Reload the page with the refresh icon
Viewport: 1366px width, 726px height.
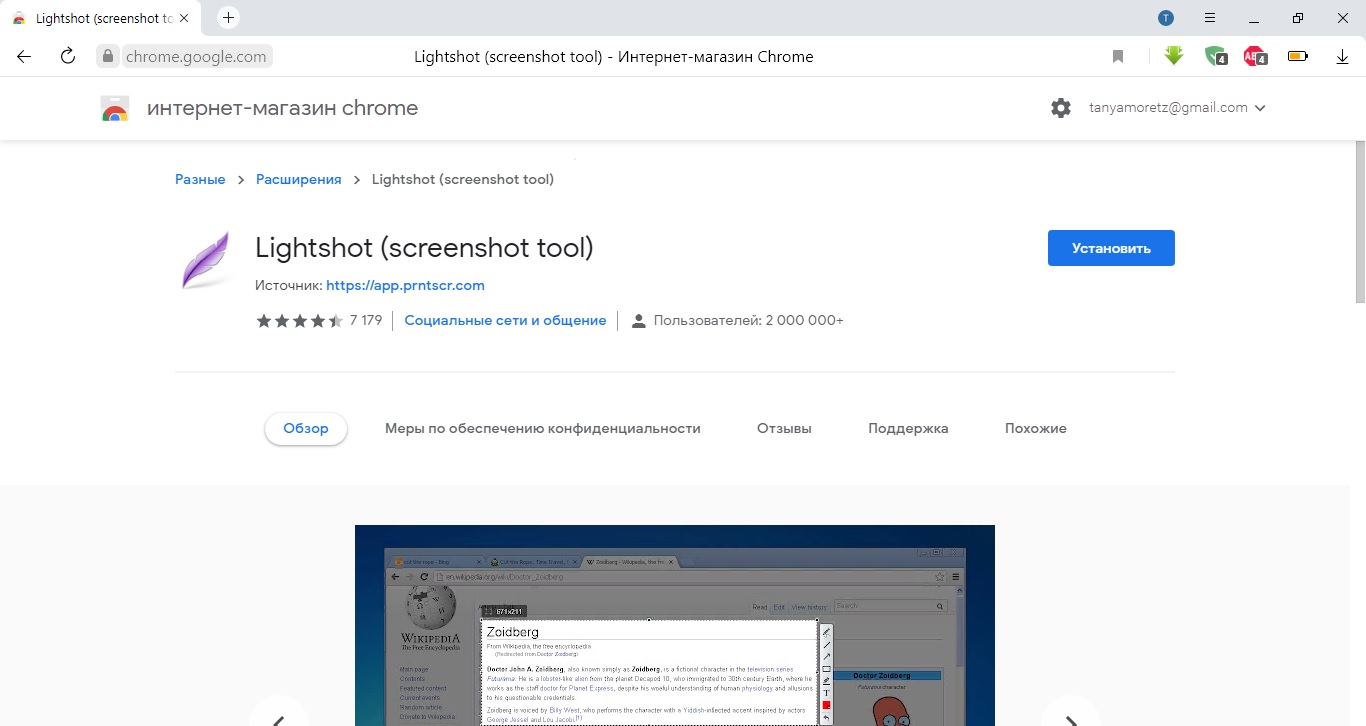tap(68, 57)
